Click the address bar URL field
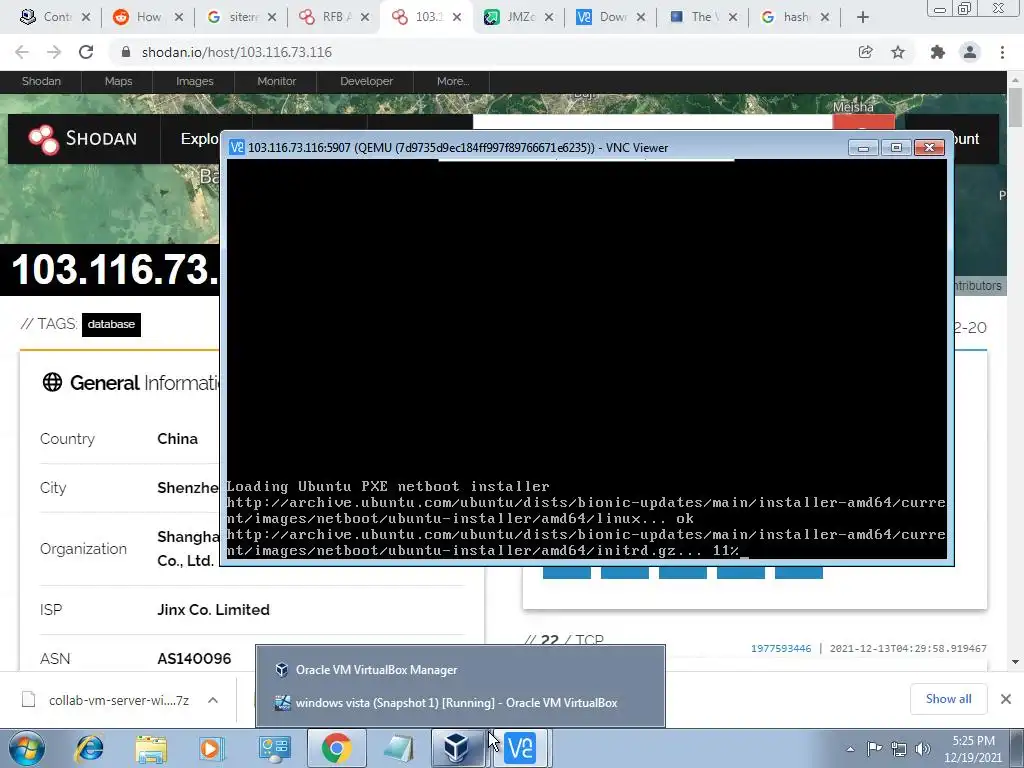 click(483, 52)
